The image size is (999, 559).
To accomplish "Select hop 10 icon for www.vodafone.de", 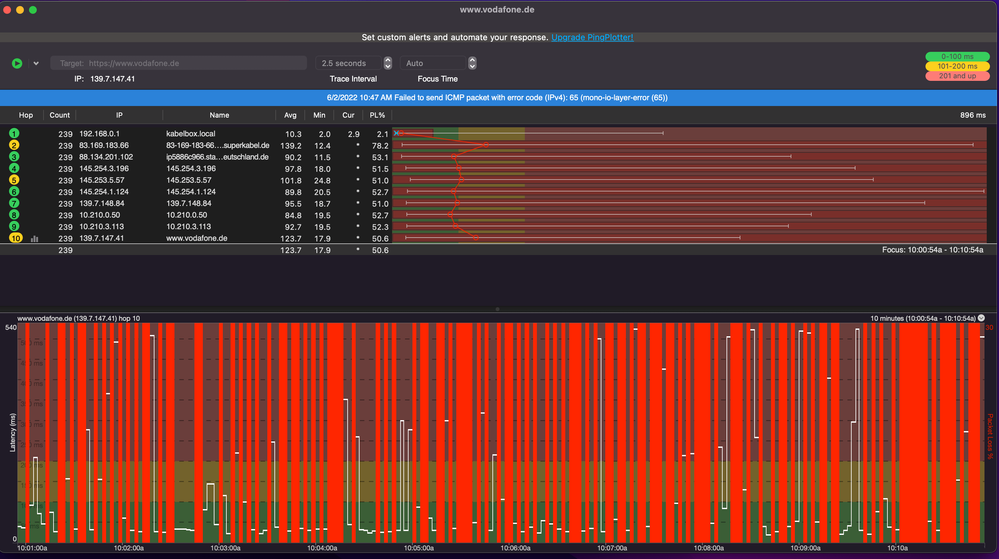I will click(15, 238).
